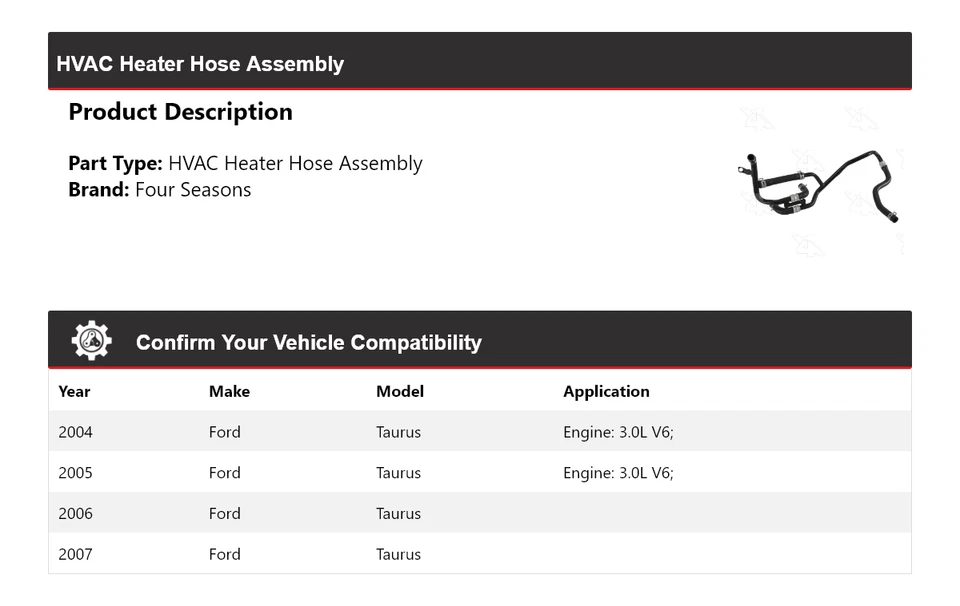Click the gear compatibility icon
This screenshot has height=606, width=960.
click(91, 341)
